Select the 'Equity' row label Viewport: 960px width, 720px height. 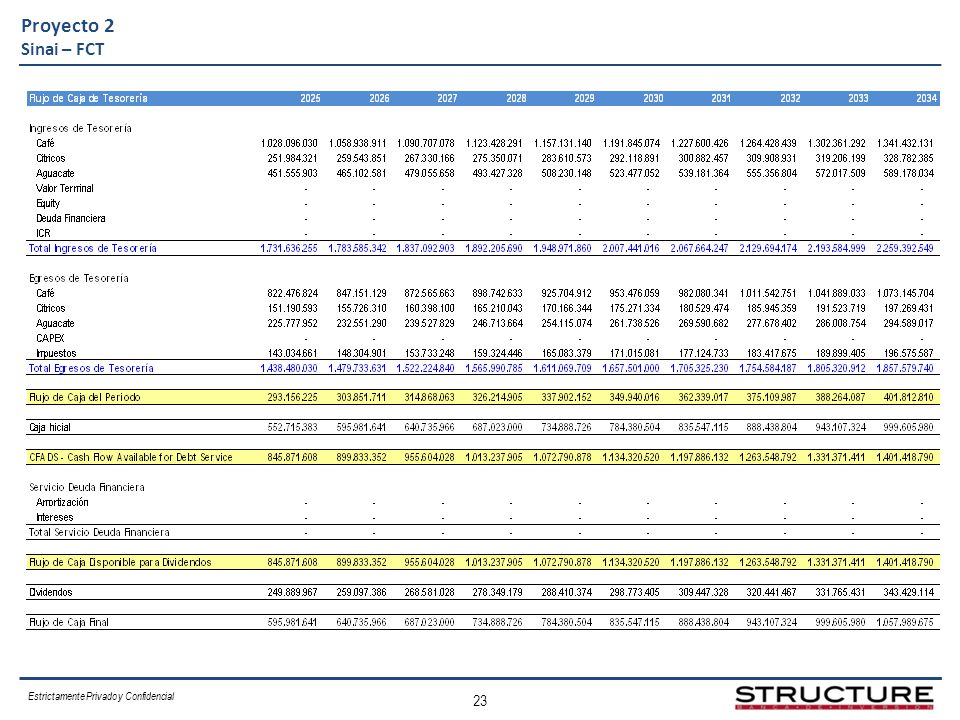(48, 203)
